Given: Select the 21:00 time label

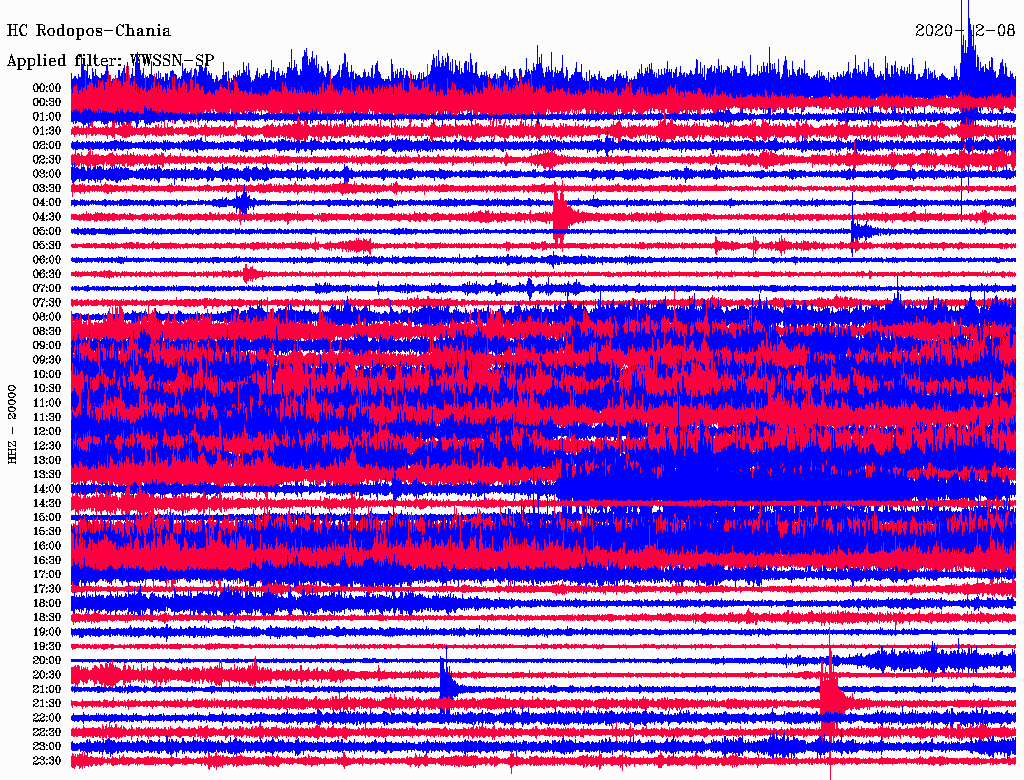Looking at the screenshot, I should pyautogui.click(x=46, y=690).
